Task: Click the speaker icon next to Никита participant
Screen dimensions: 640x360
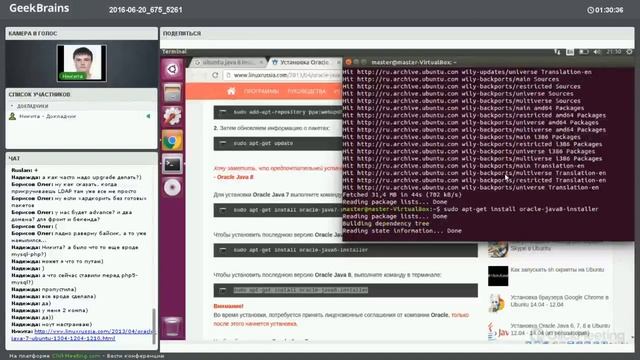Action: pos(149,116)
